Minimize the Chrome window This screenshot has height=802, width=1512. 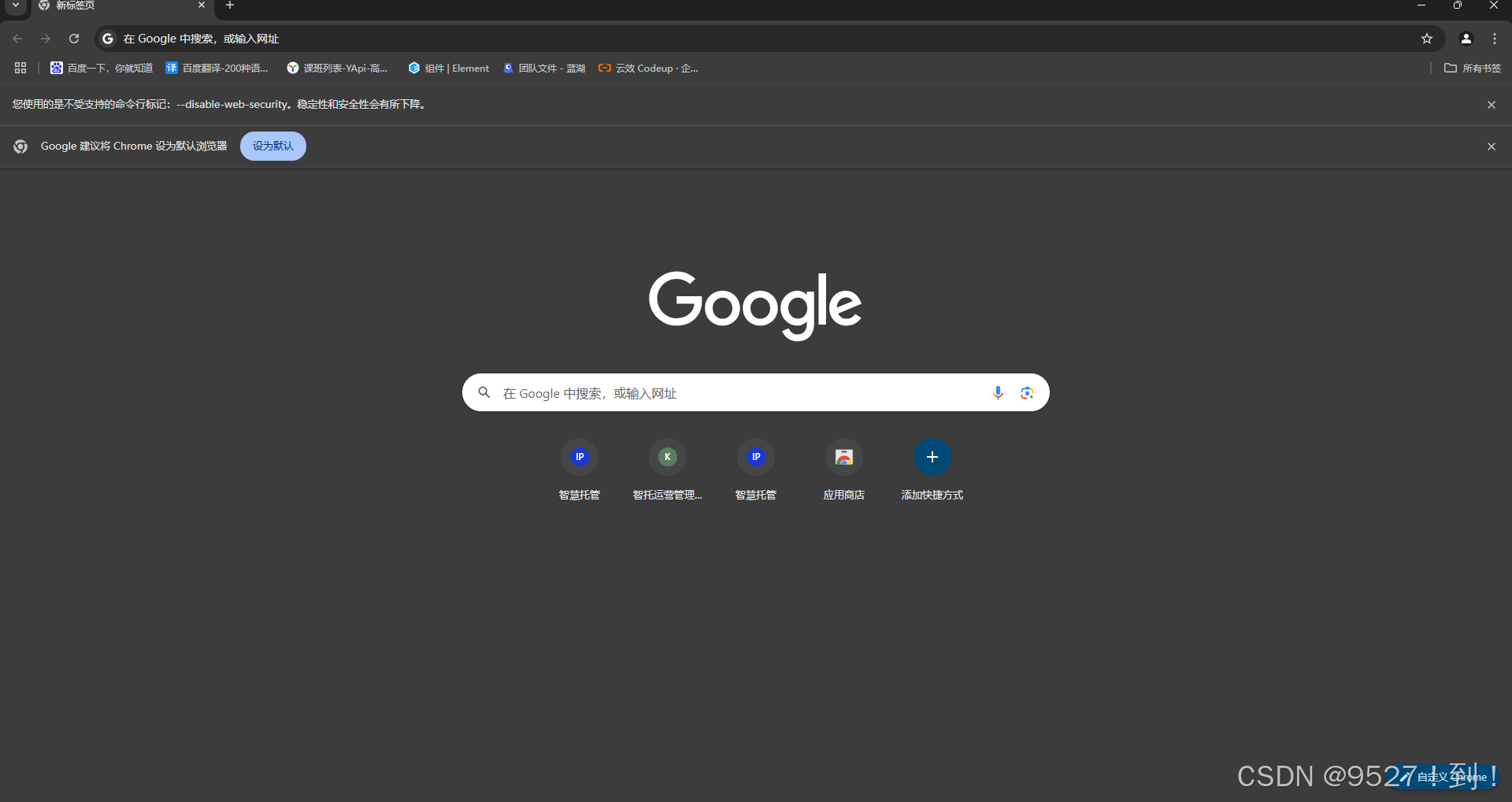(x=1421, y=6)
